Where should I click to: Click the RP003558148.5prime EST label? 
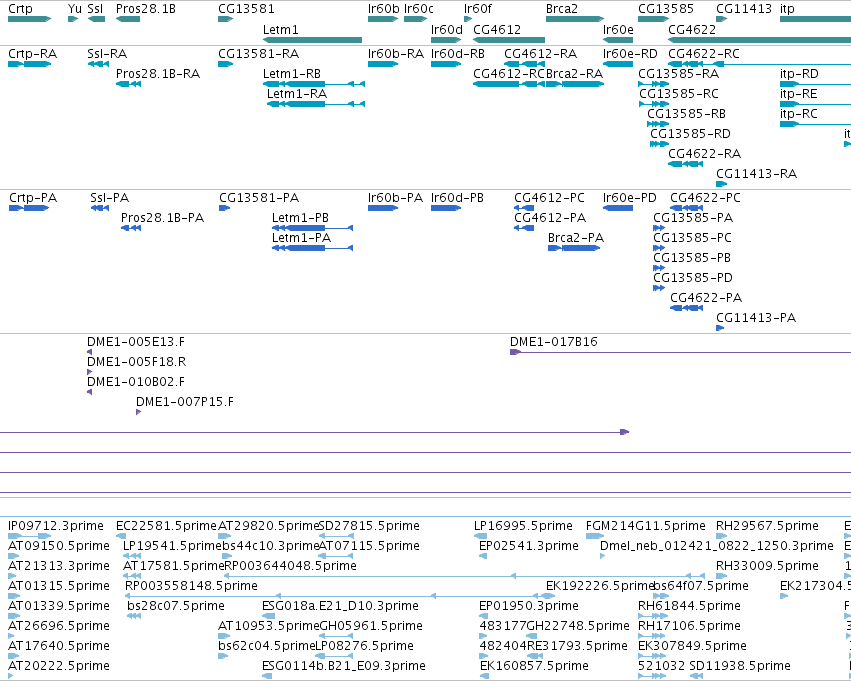coord(191,585)
